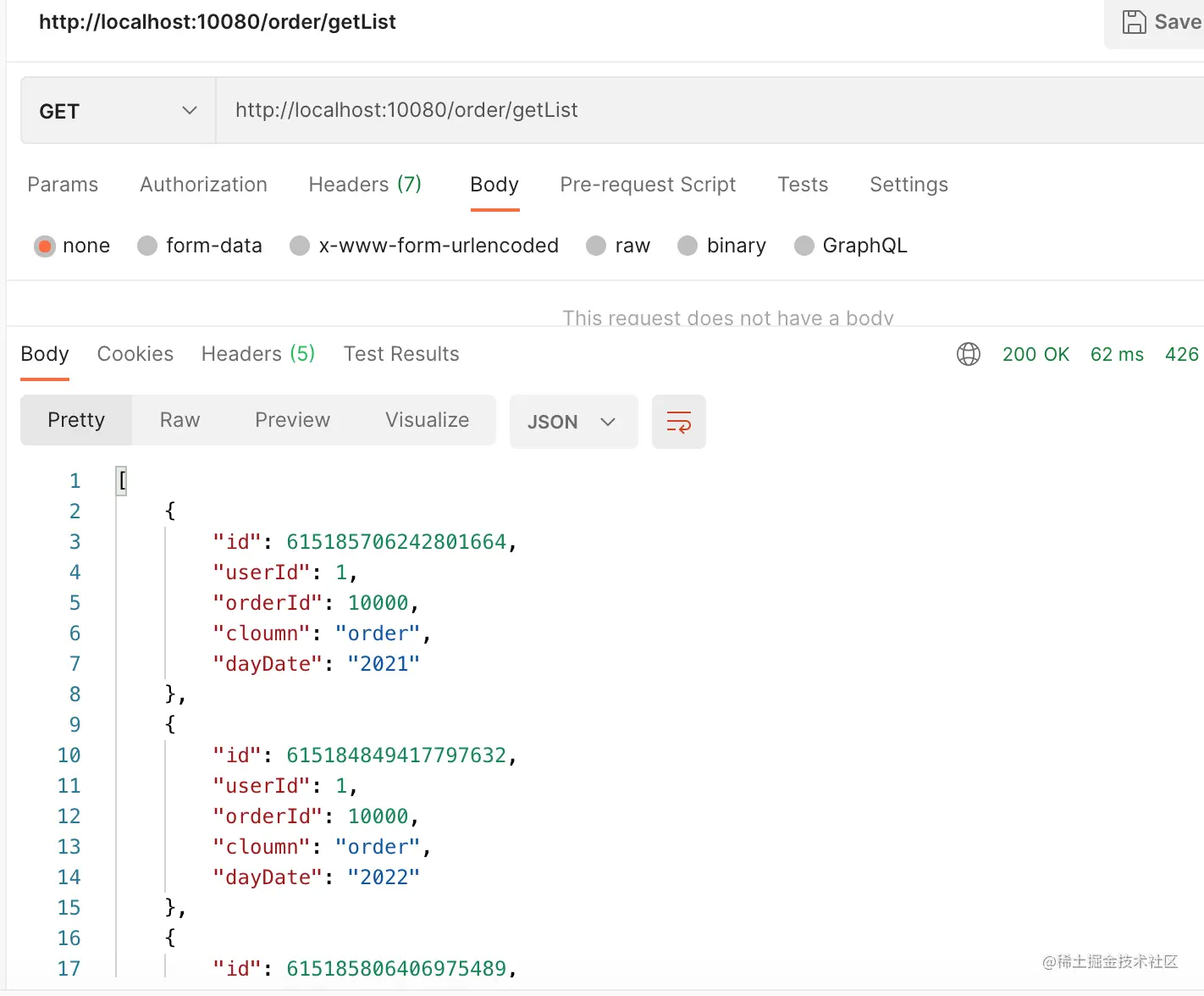Click the request URL input field
Image resolution: width=1204 pixels, height=996 pixels.
[677, 110]
